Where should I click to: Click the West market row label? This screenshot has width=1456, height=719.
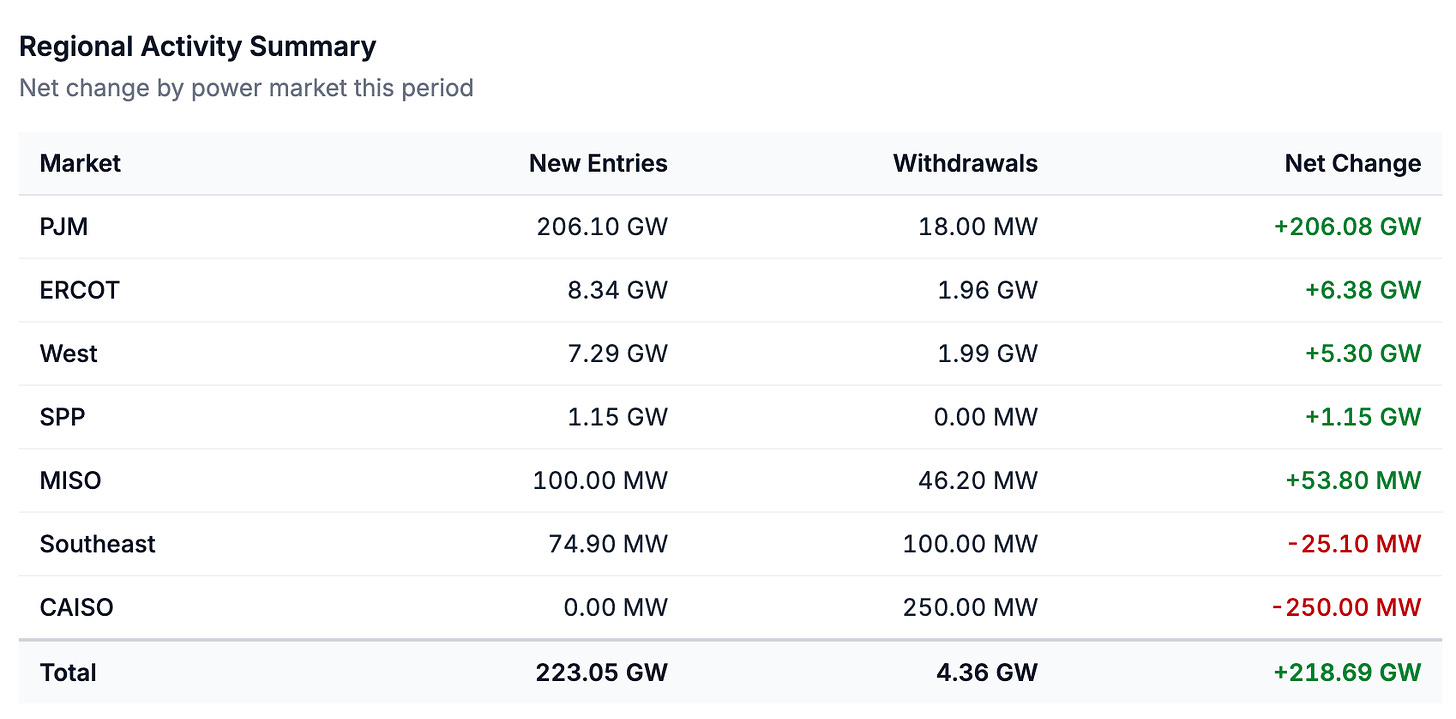(69, 353)
